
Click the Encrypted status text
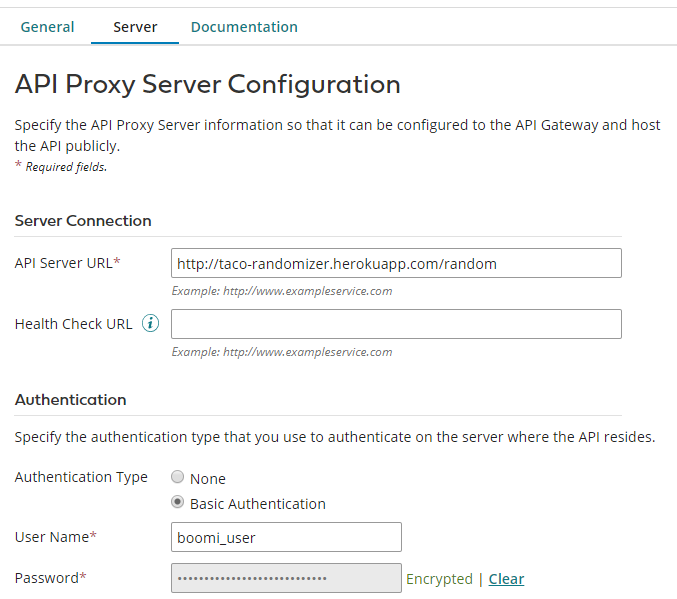[439, 579]
